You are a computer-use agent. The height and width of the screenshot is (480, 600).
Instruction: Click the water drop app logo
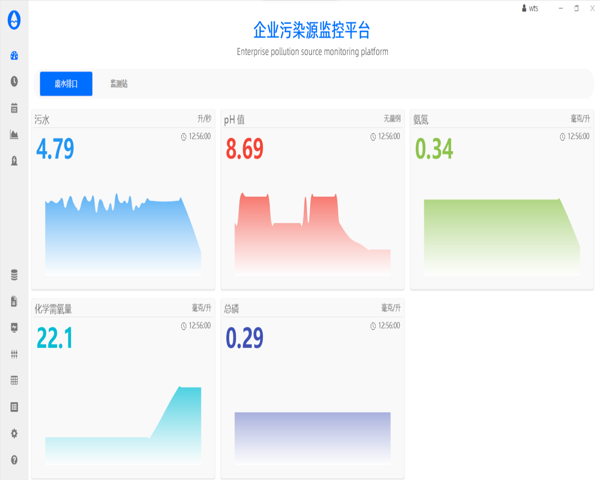(14, 21)
